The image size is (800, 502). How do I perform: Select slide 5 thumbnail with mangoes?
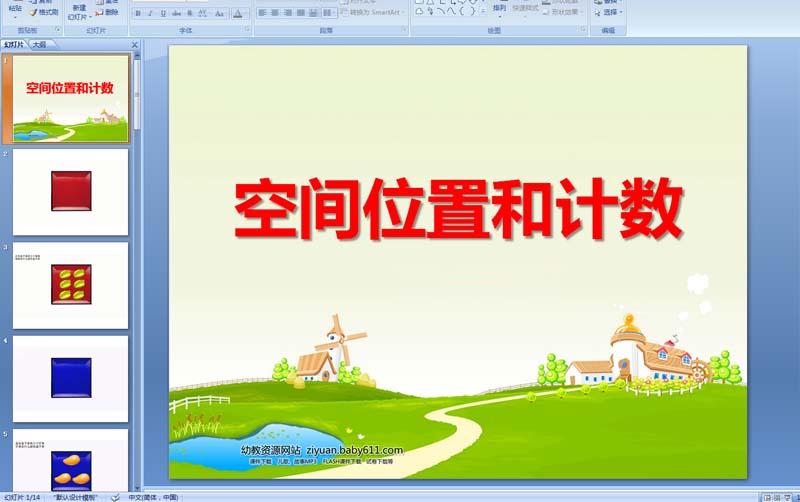coord(70,460)
